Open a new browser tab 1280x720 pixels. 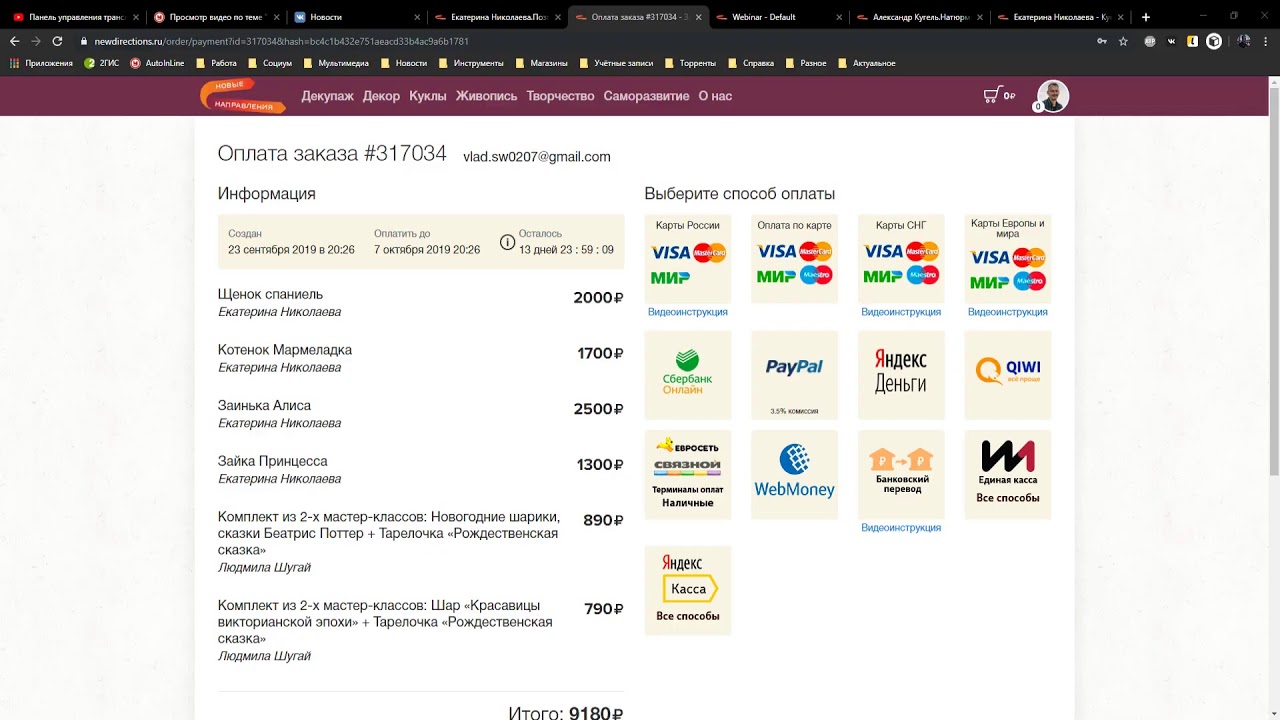[x=1146, y=17]
